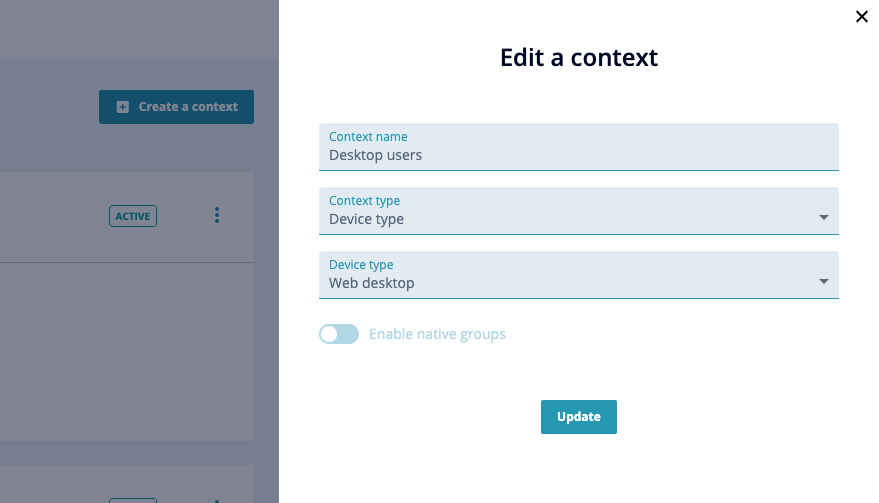This screenshot has width=879, height=503.
Task: Click the "Edit a context" heading
Action: click(579, 58)
